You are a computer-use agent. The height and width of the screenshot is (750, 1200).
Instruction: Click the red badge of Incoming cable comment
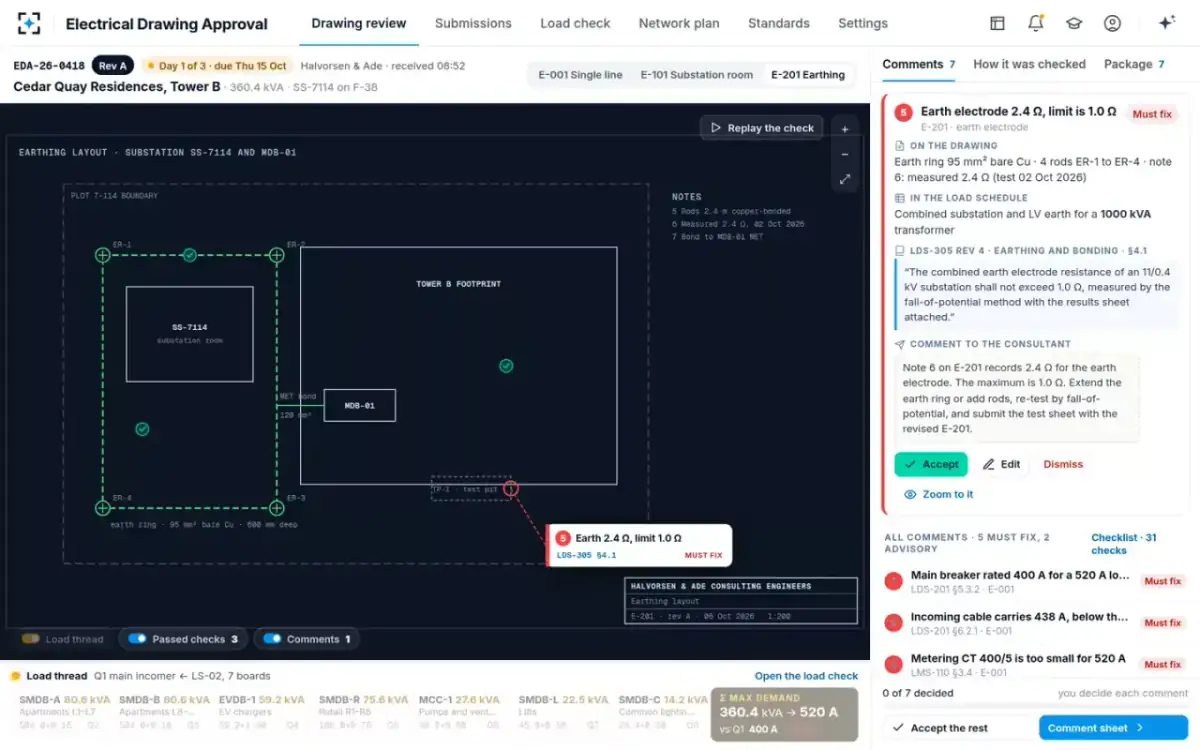(x=894, y=622)
